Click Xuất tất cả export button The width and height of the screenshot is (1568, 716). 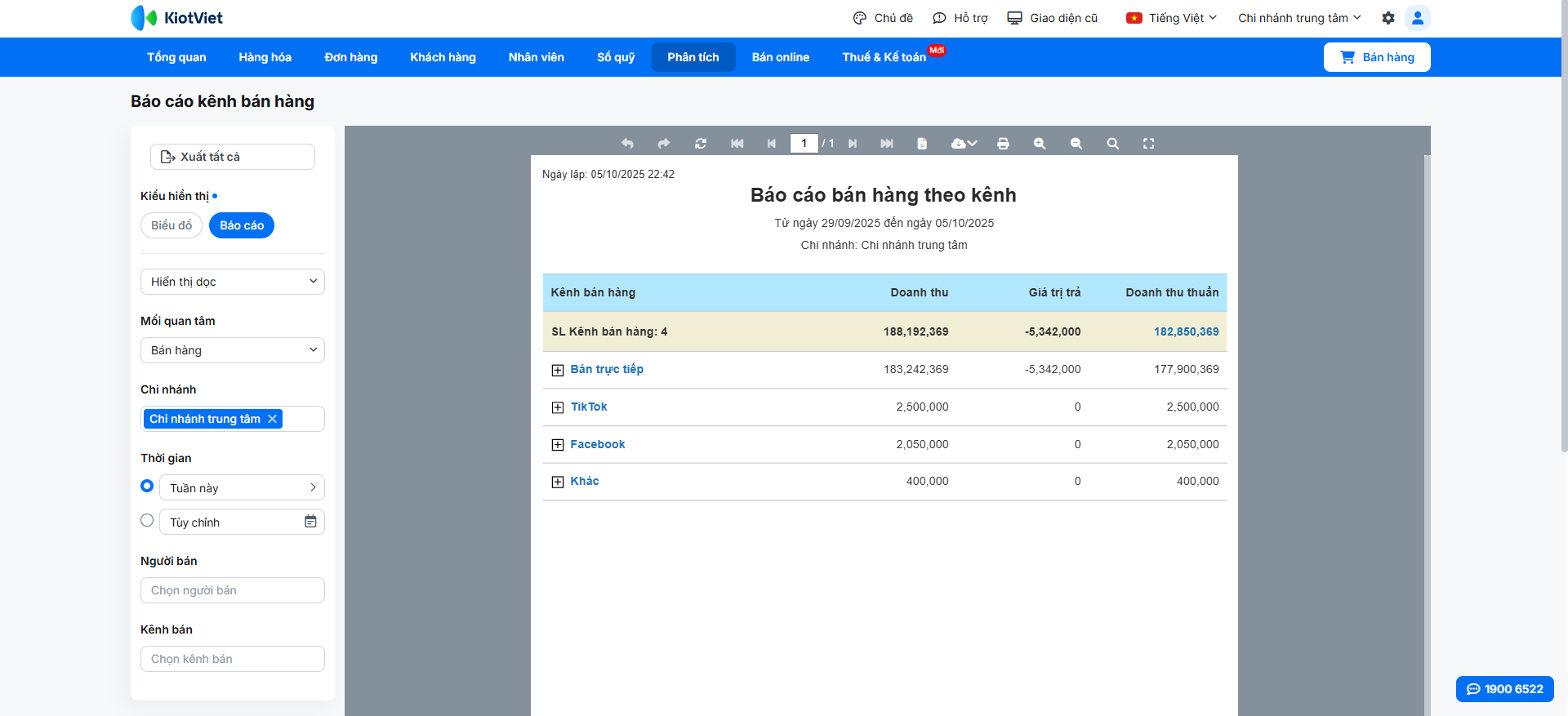point(233,157)
